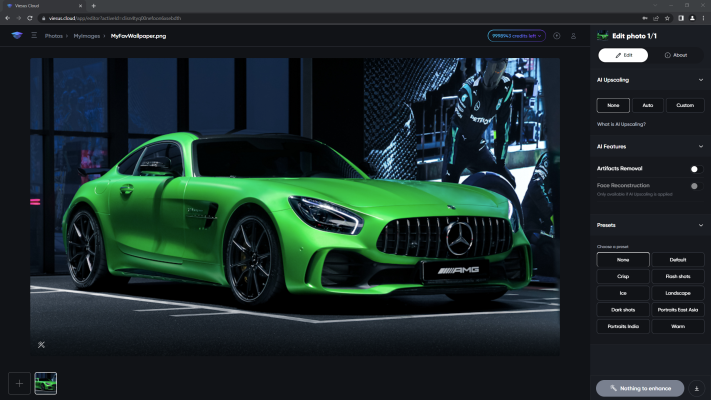The image size is (711, 400).
Task: Click the add new photo plus button
Action: (x=19, y=383)
